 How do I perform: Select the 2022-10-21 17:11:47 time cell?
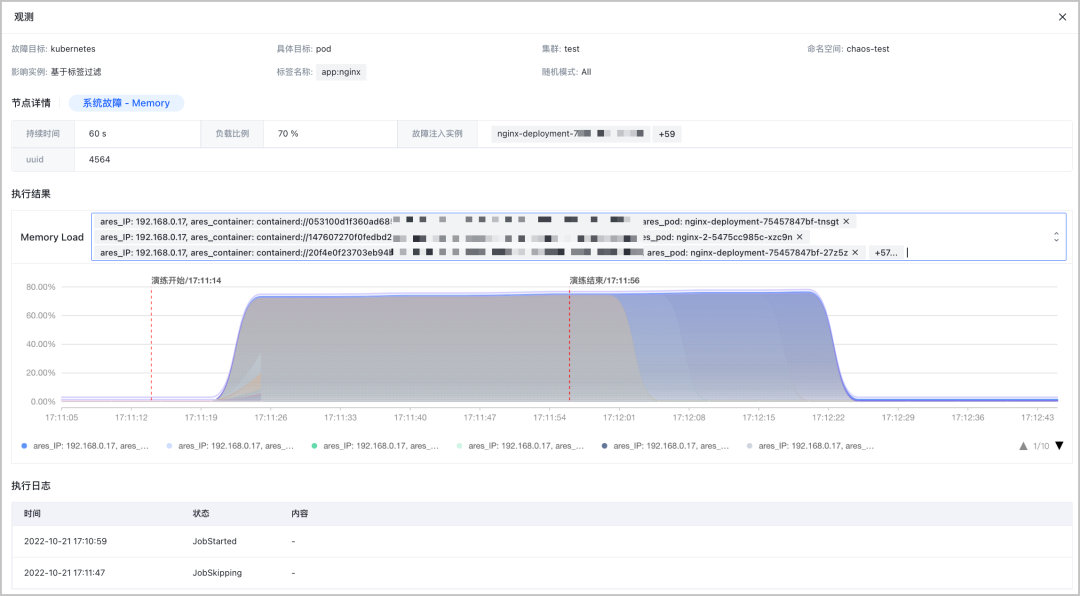coord(65,573)
